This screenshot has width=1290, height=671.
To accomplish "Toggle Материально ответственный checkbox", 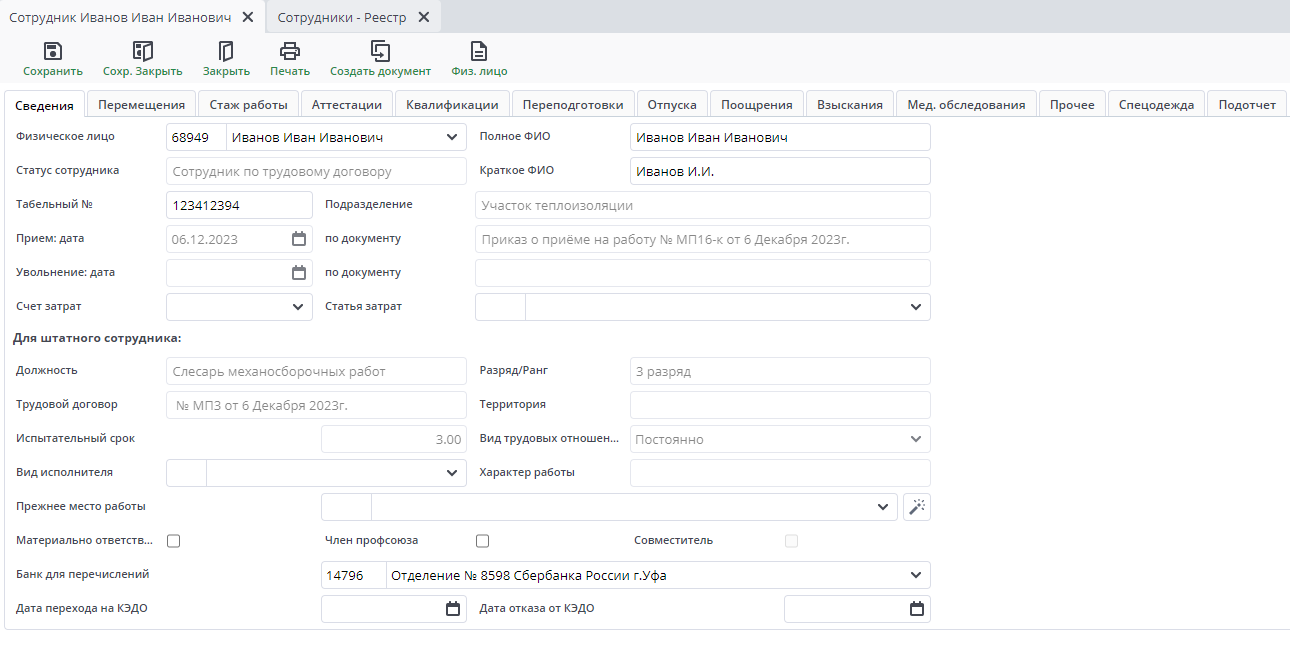I will tap(174, 541).
